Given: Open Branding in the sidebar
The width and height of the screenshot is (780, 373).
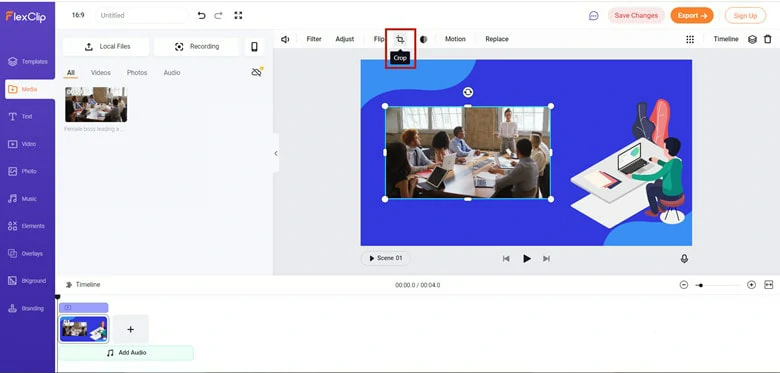Looking at the screenshot, I should [x=26, y=308].
